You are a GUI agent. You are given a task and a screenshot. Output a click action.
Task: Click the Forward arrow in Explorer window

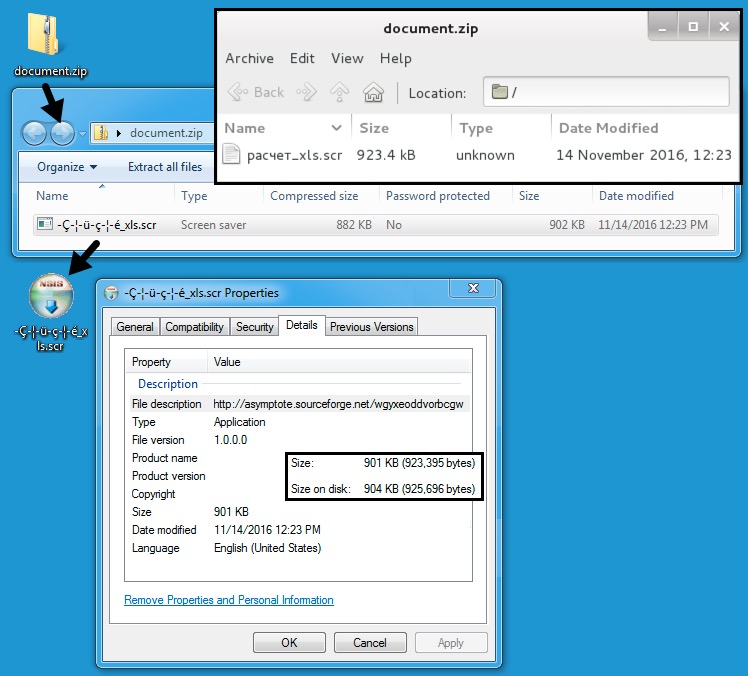[x=62, y=133]
